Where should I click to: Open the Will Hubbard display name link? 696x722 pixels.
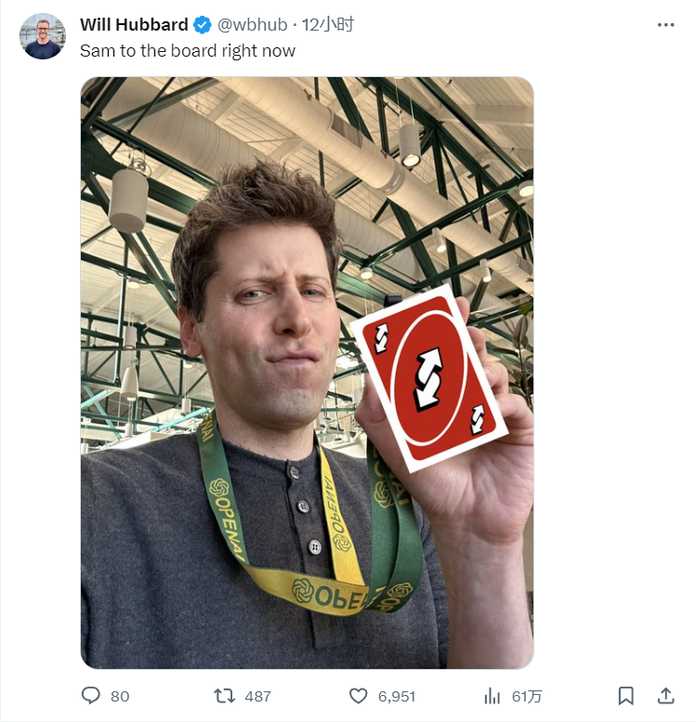coord(134,24)
